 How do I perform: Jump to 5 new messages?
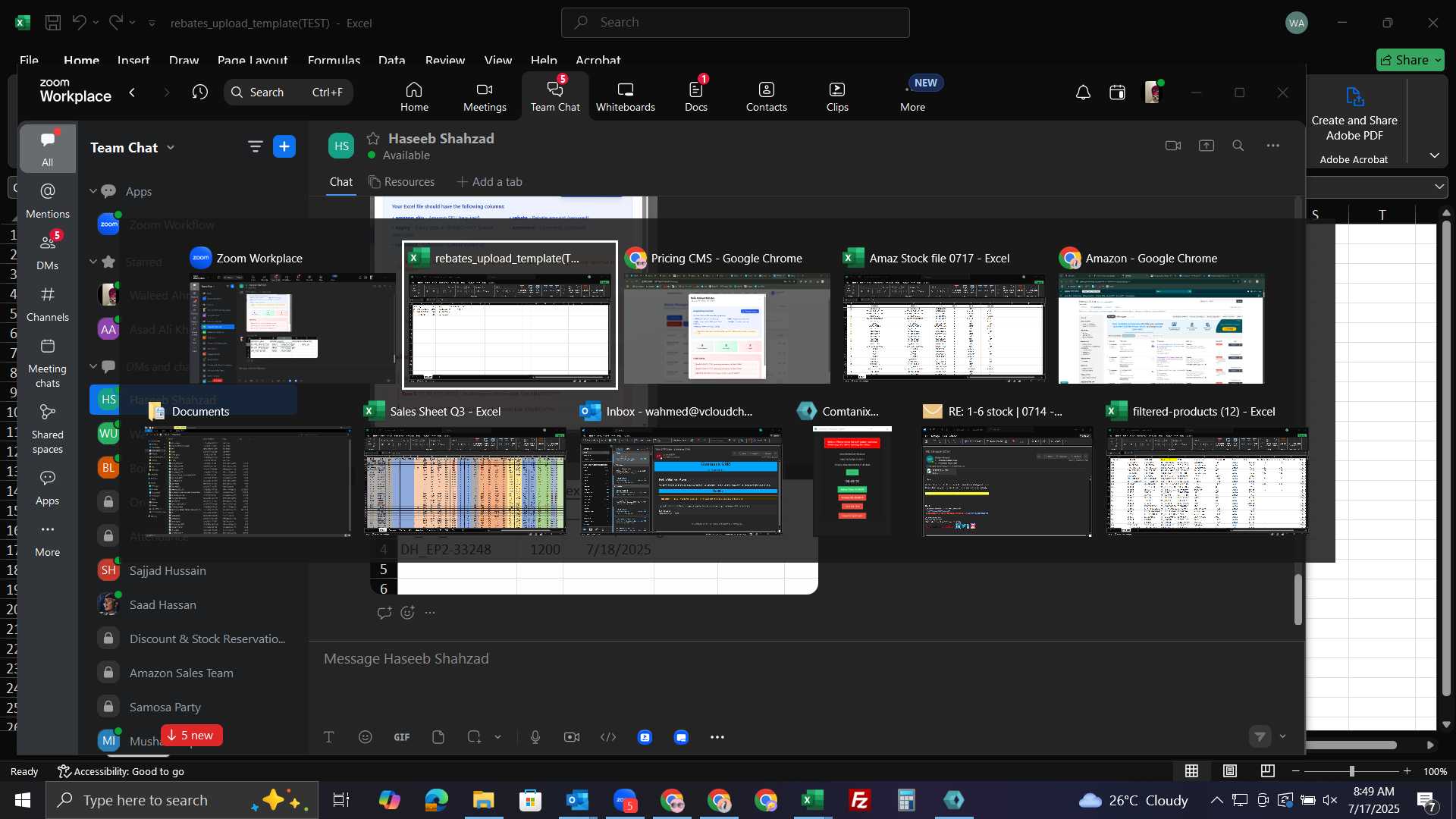tap(191, 736)
